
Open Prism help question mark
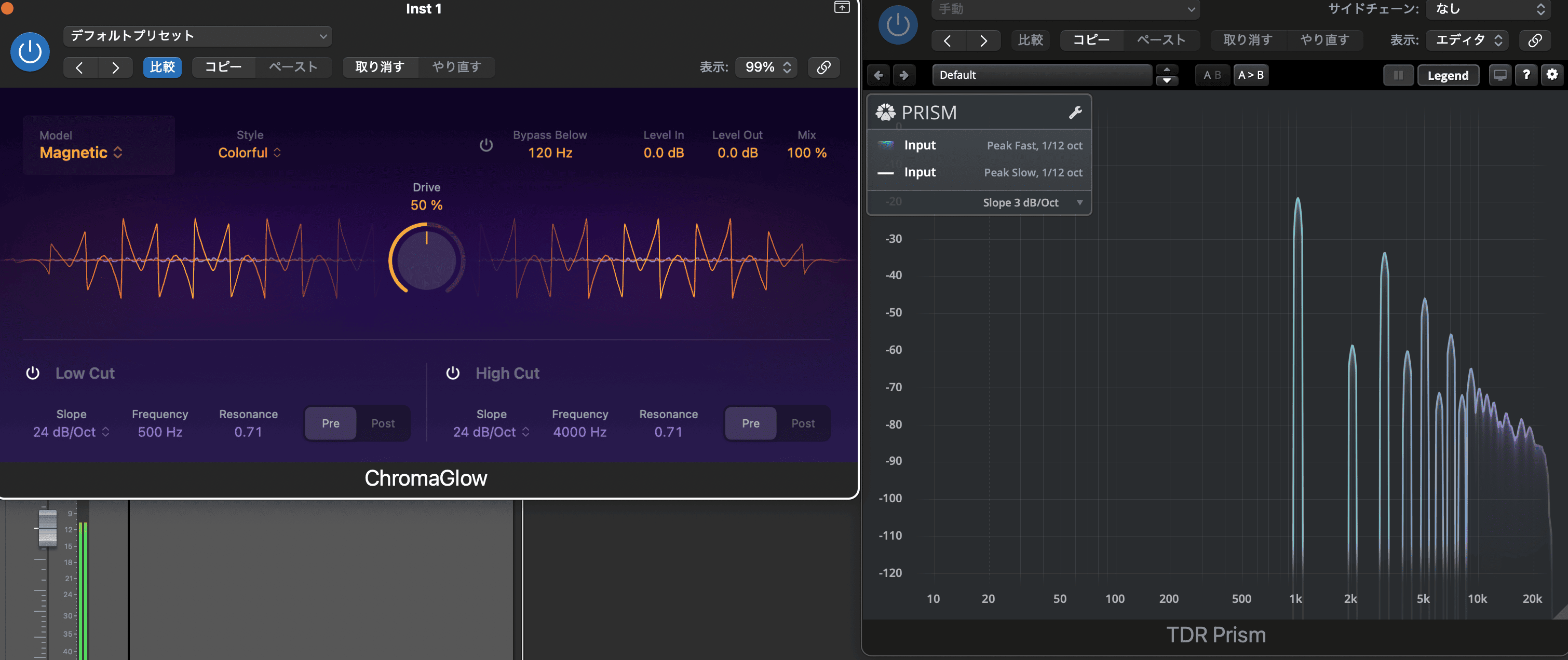pos(1526,75)
